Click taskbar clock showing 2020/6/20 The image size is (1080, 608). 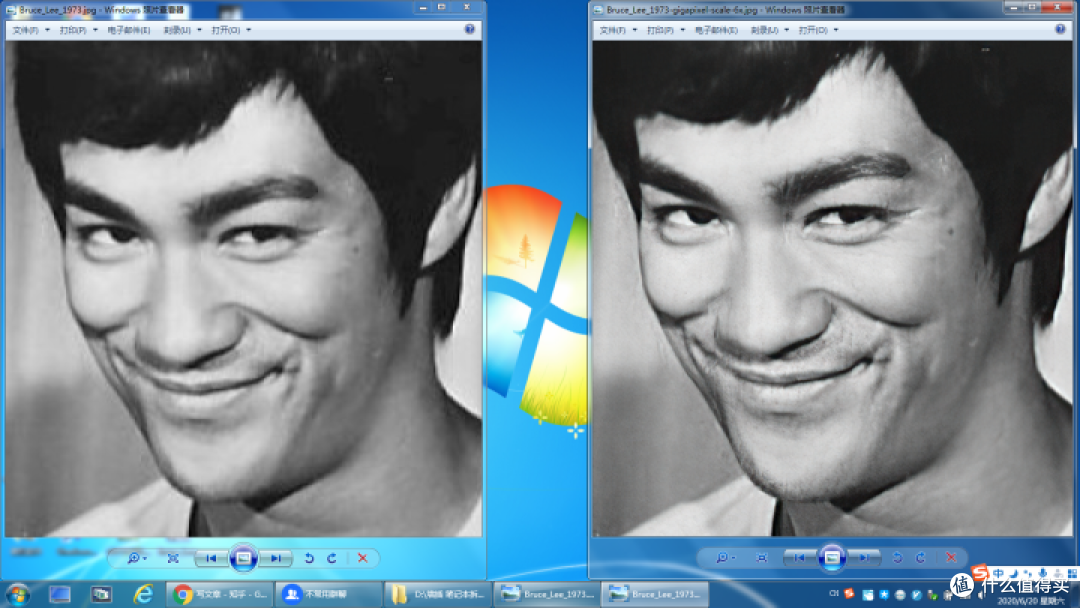(x=1030, y=600)
